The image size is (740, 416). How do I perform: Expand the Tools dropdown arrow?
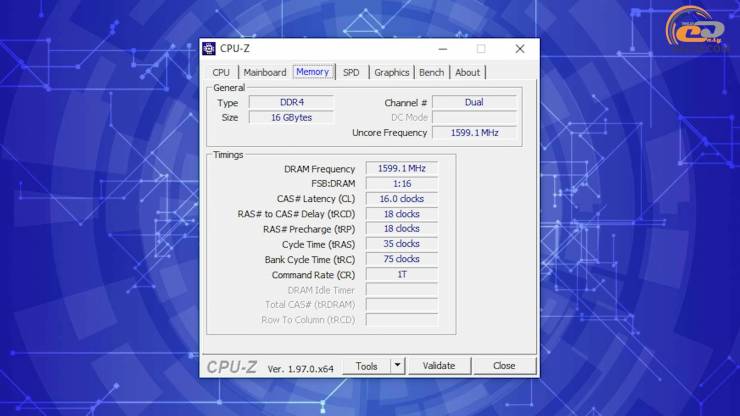pos(397,366)
